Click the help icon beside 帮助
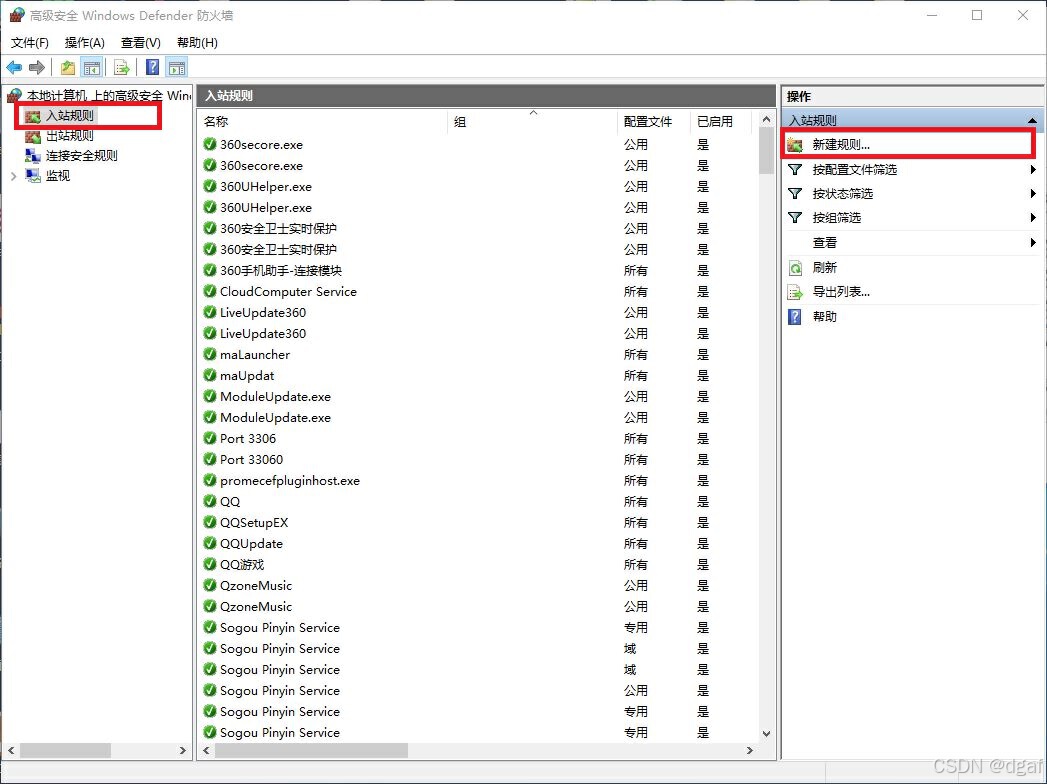Screen dimensions: 1047x784 795,317
